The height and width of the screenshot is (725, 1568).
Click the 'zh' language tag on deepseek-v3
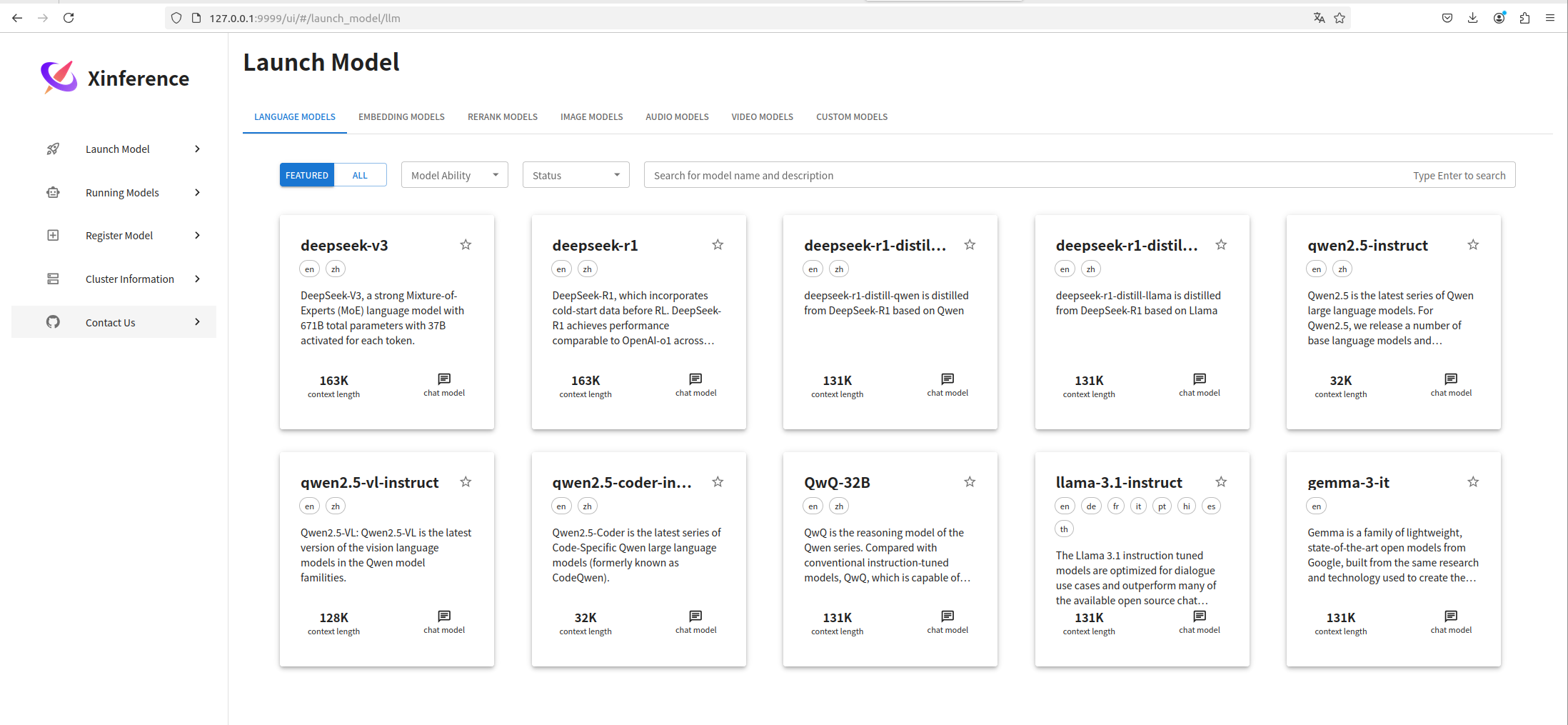336,269
